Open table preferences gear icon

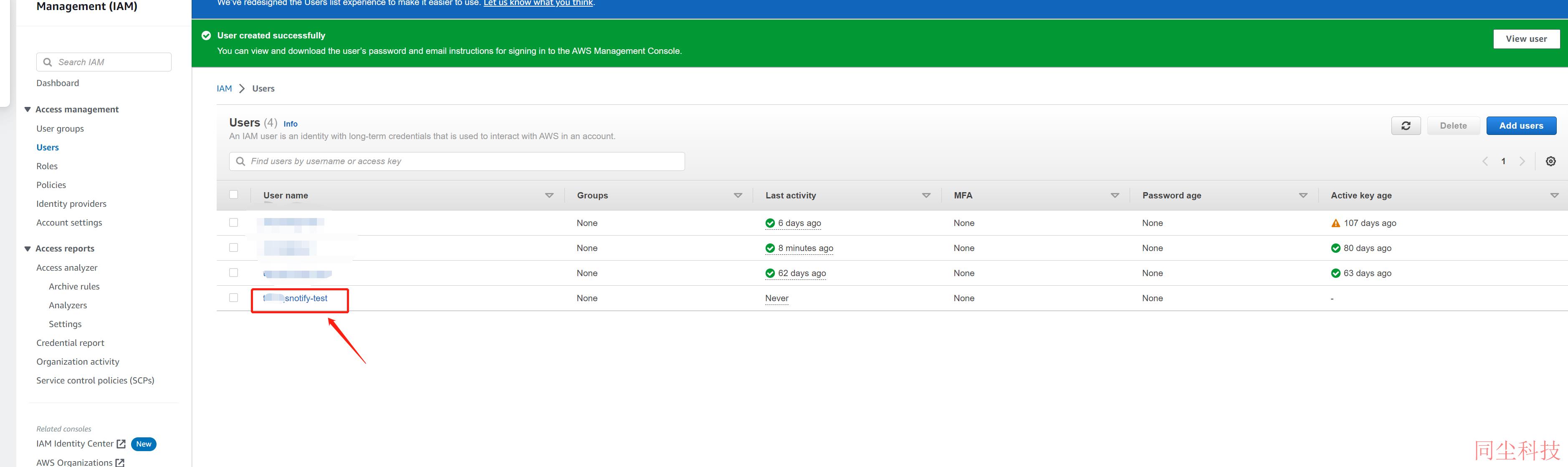(x=1550, y=161)
